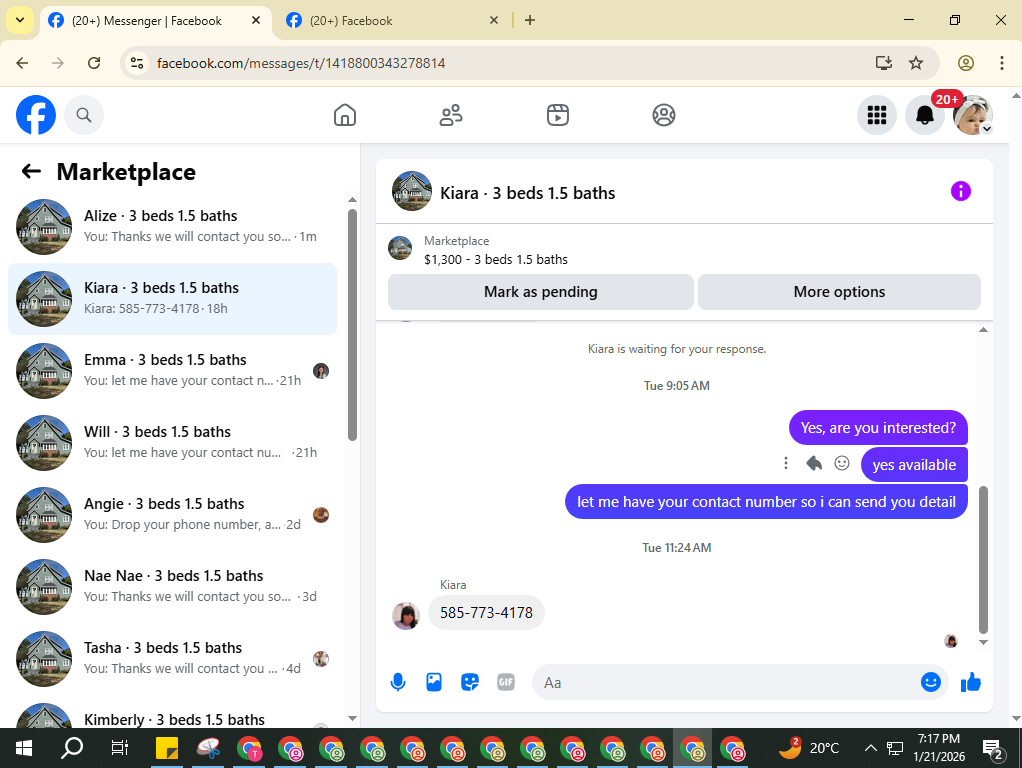Viewport: 1022px width, 768px height.
Task: Open Chrome profile icon
Action: 965,63
